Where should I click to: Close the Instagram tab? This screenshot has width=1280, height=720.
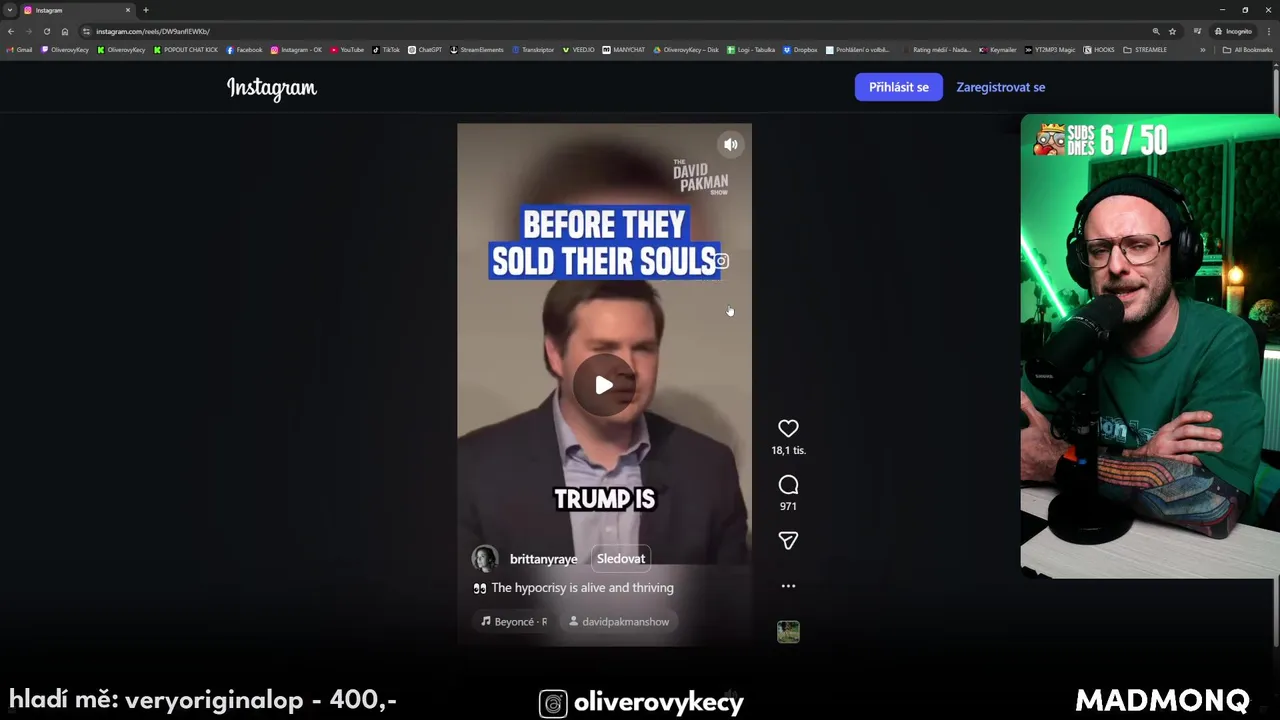tap(128, 10)
